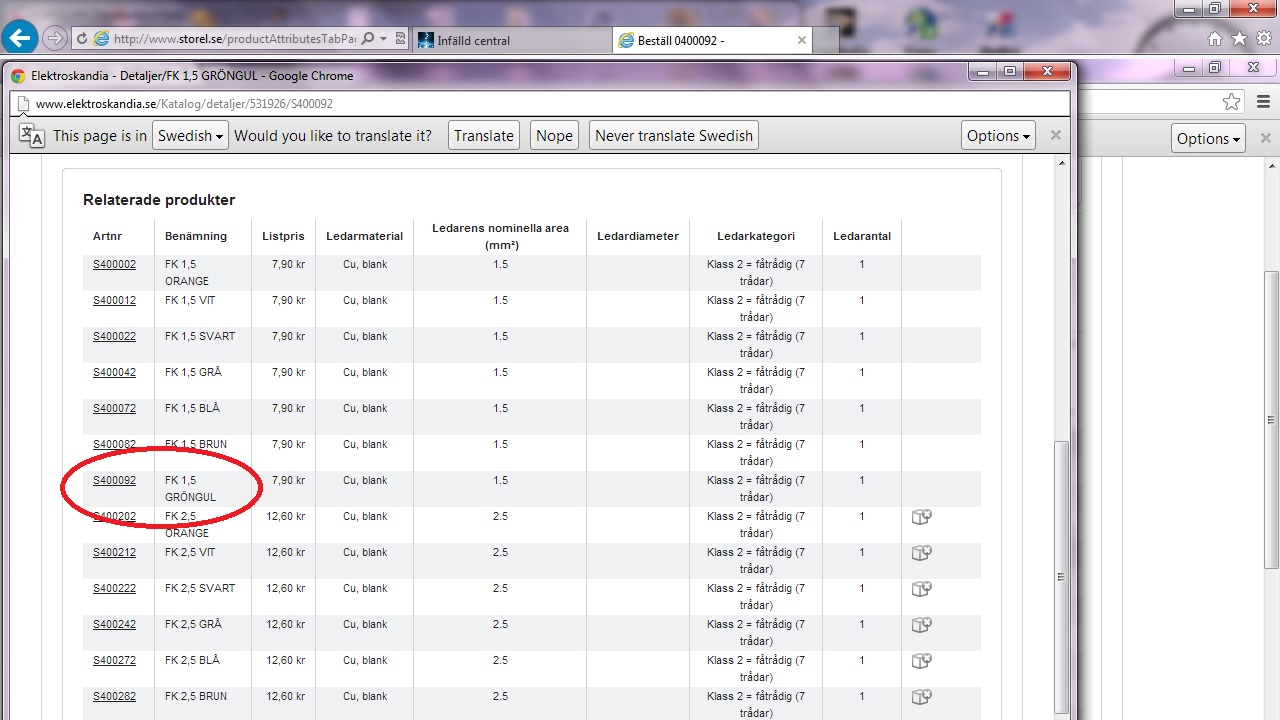Click the IE home icon
1280x720 pixels.
point(1215,39)
